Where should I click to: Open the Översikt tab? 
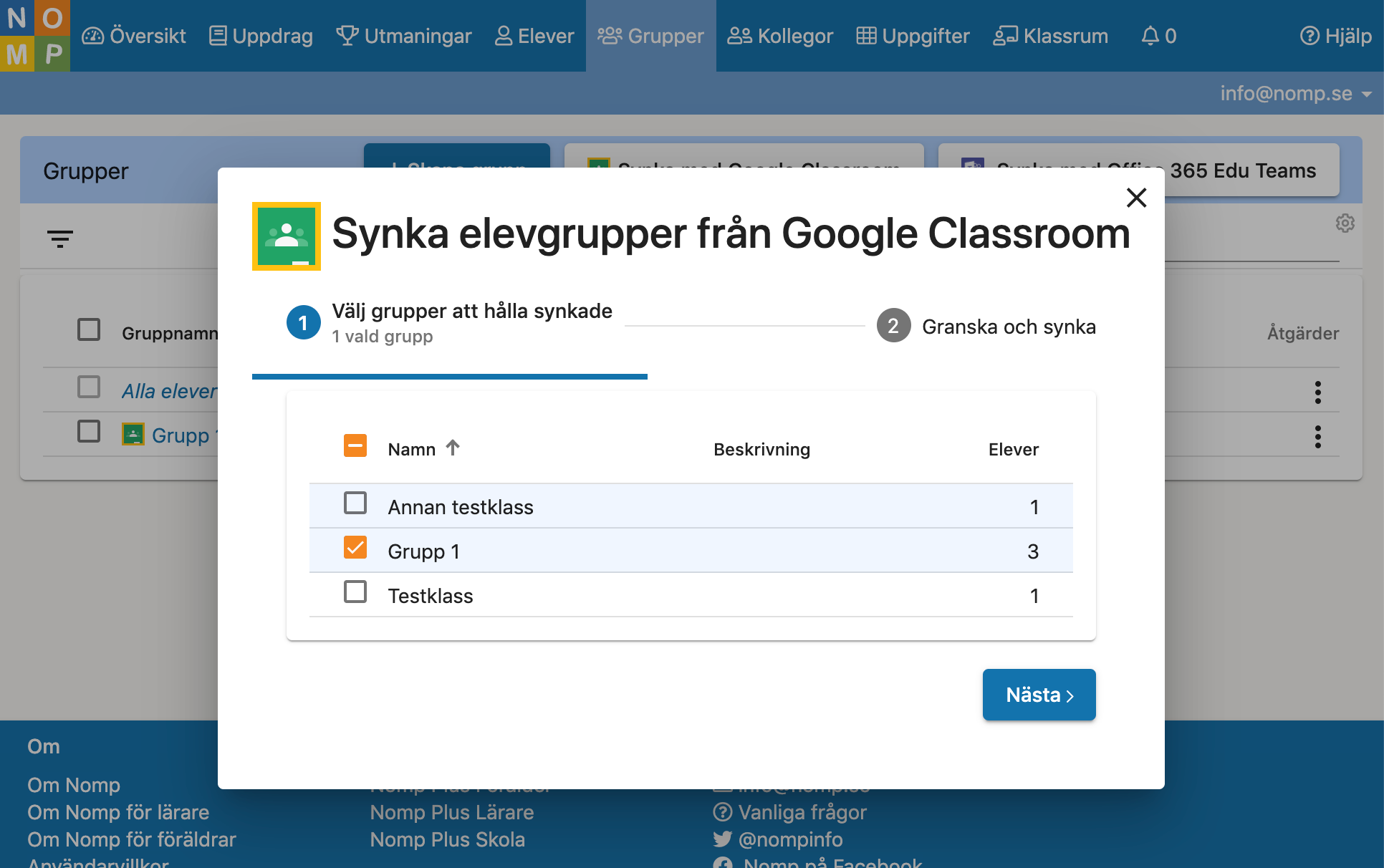tap(134, 36)
